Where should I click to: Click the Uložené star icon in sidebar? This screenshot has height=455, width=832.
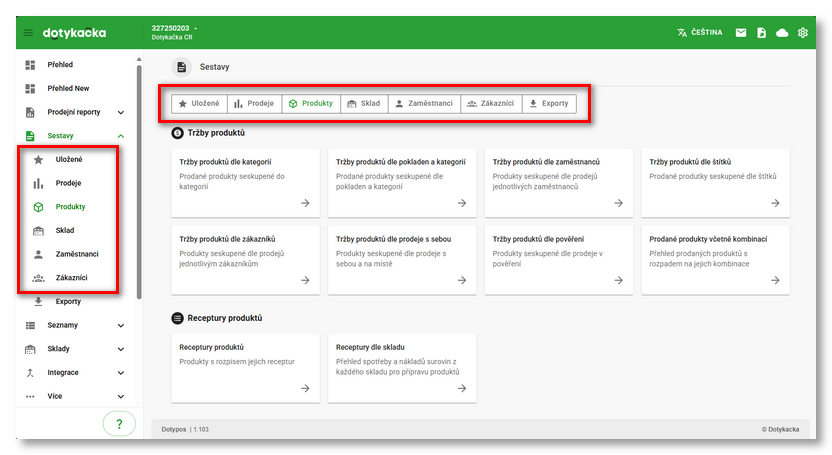point(38,160)
